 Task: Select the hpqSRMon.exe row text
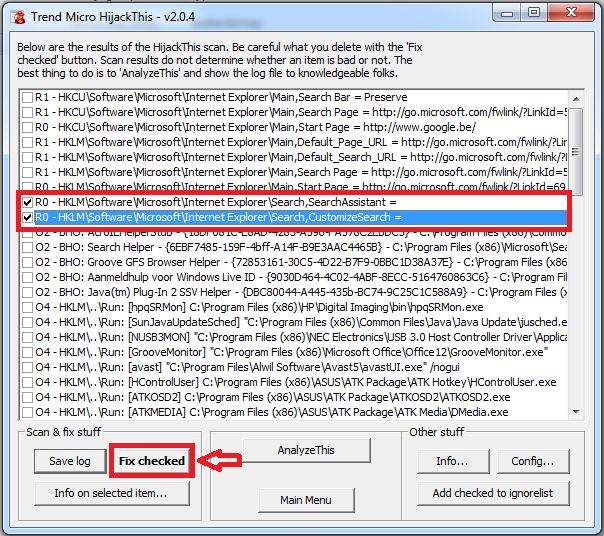click(x=259, y=307)
